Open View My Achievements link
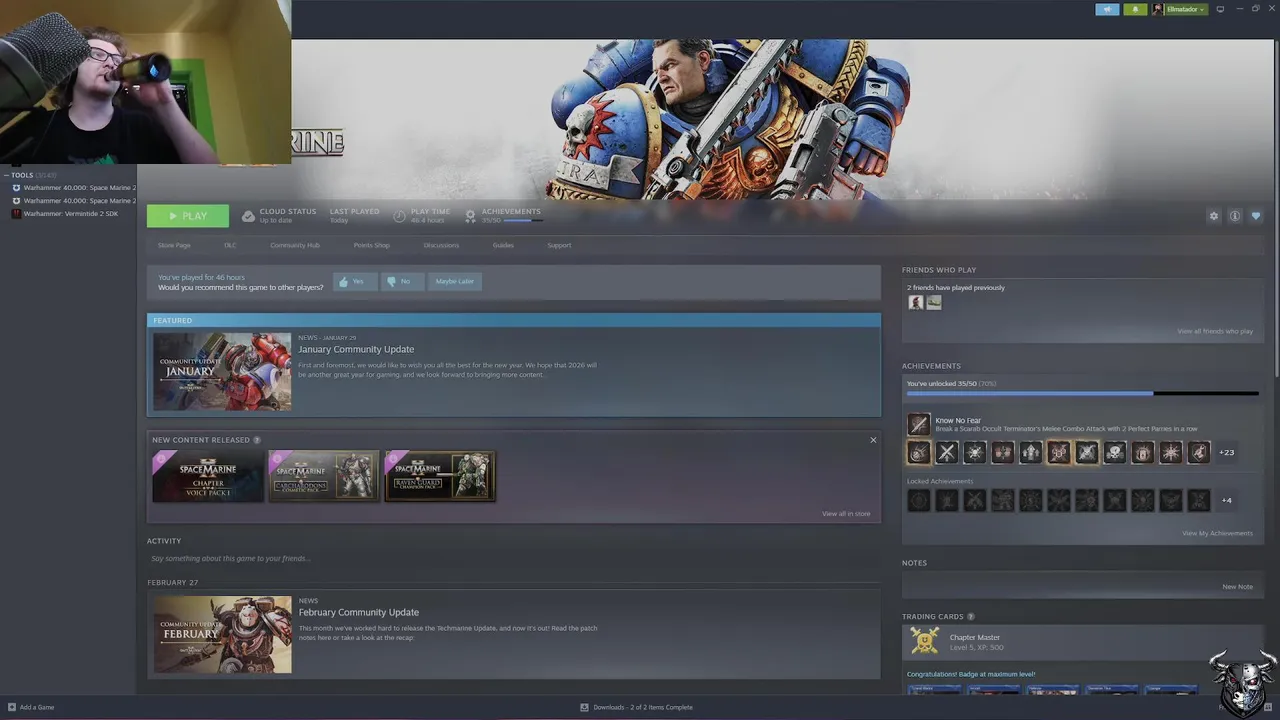The height and width of the screenshot is (720, 1280). pos(1217,533)
